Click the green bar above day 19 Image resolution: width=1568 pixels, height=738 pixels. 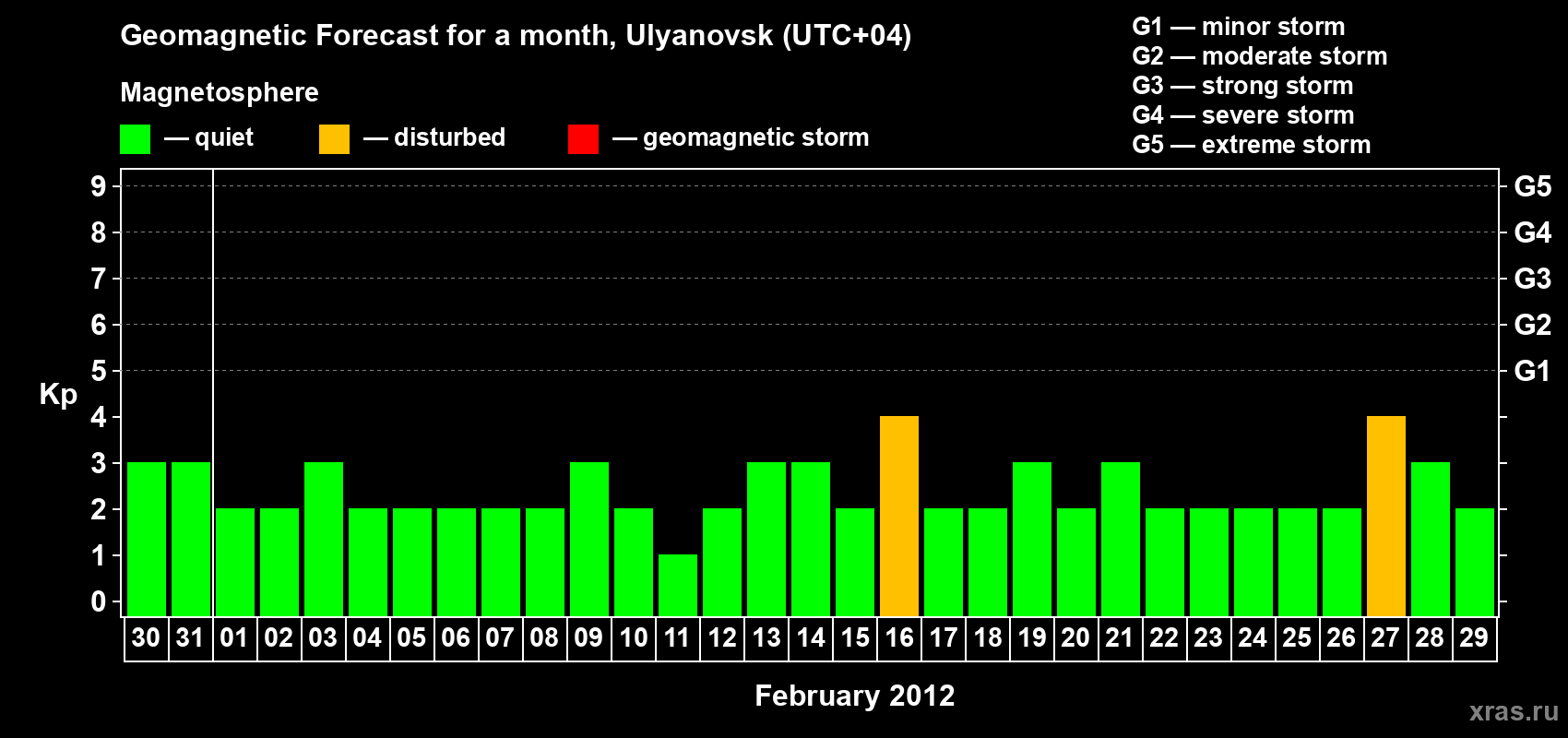click(x=1032, y=539)
